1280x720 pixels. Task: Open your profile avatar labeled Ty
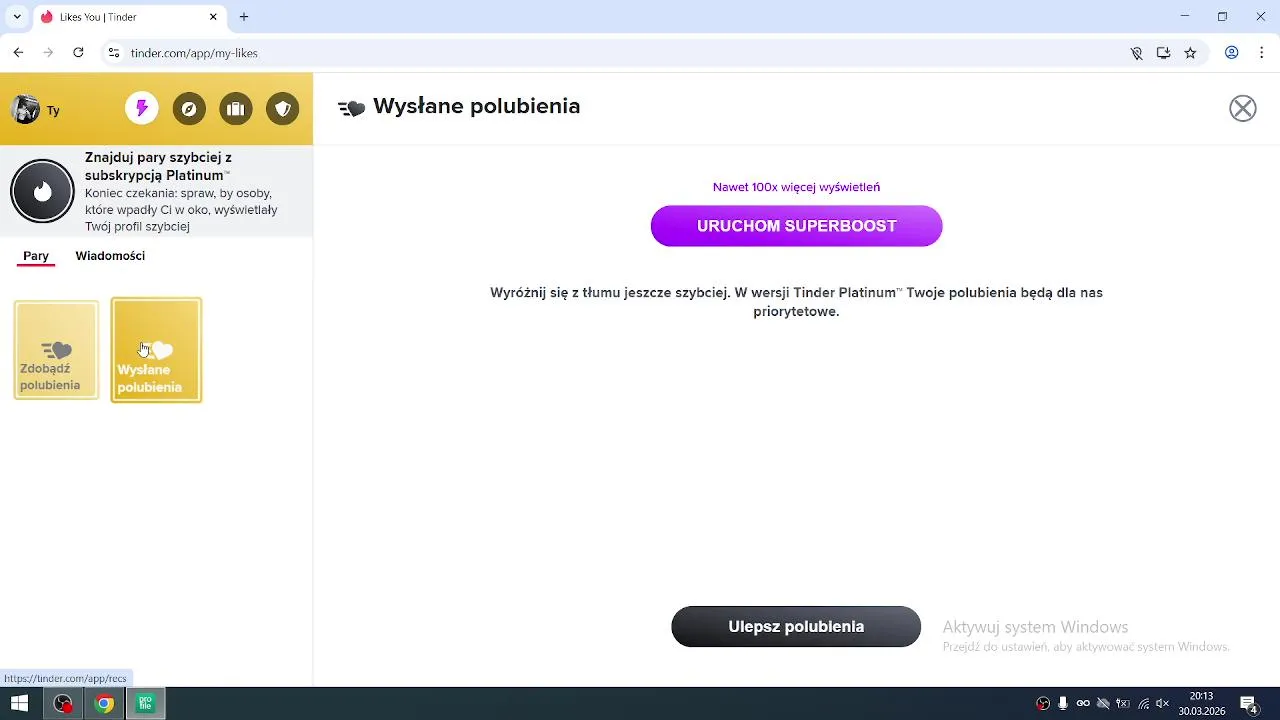[x=26, y=109]
